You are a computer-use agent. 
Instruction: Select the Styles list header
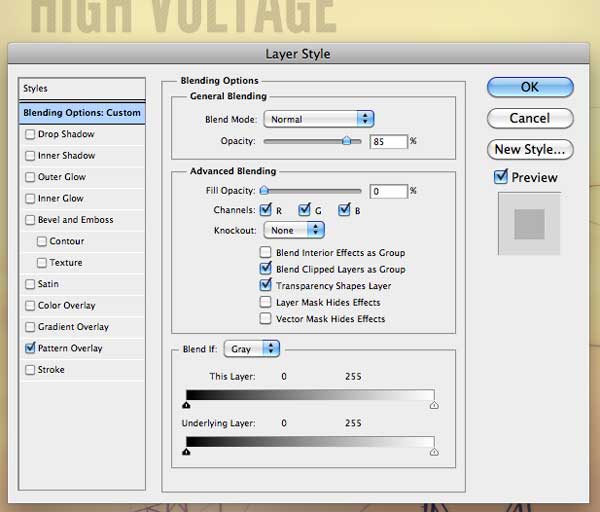click(82, 88)
